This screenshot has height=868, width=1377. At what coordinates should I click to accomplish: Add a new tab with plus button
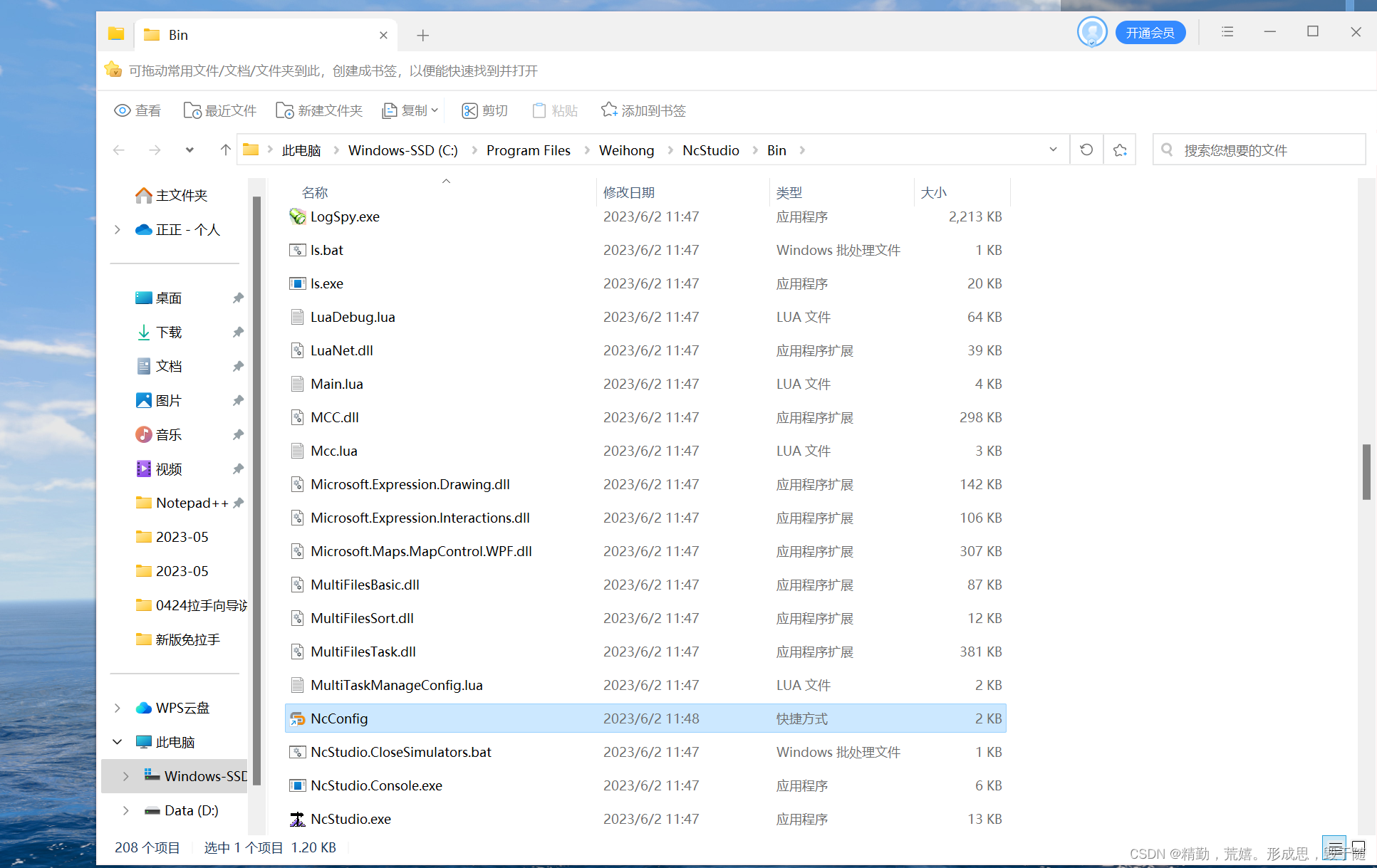pyautogui.click(x=422, y=35)
